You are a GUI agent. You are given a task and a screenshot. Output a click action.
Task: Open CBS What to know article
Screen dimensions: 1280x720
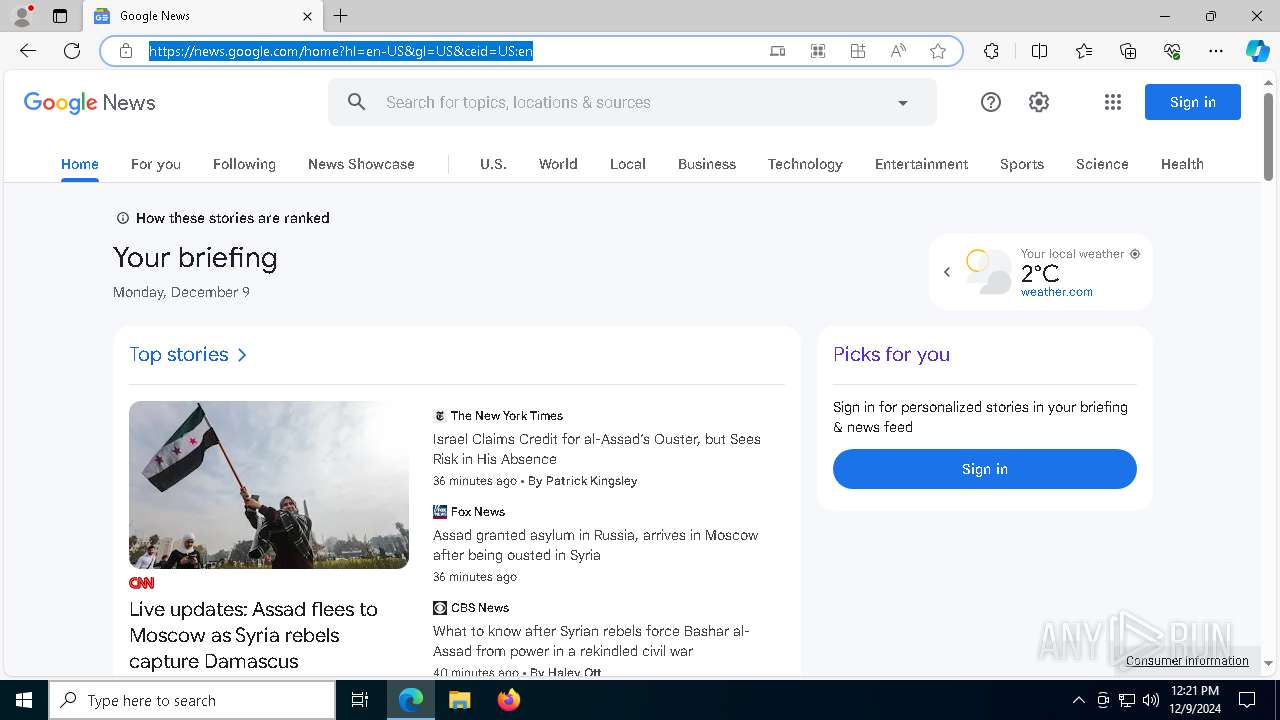pyautogui.click(x=591, y=641)
